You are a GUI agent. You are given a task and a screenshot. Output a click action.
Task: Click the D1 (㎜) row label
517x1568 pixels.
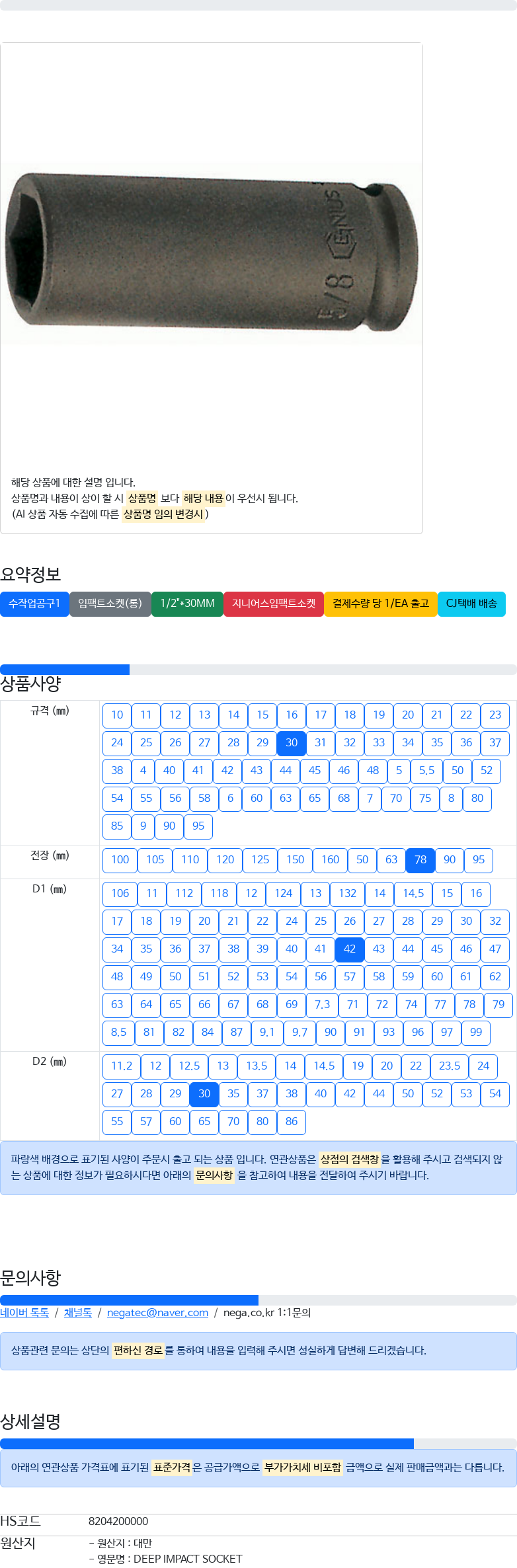(50, 889)
